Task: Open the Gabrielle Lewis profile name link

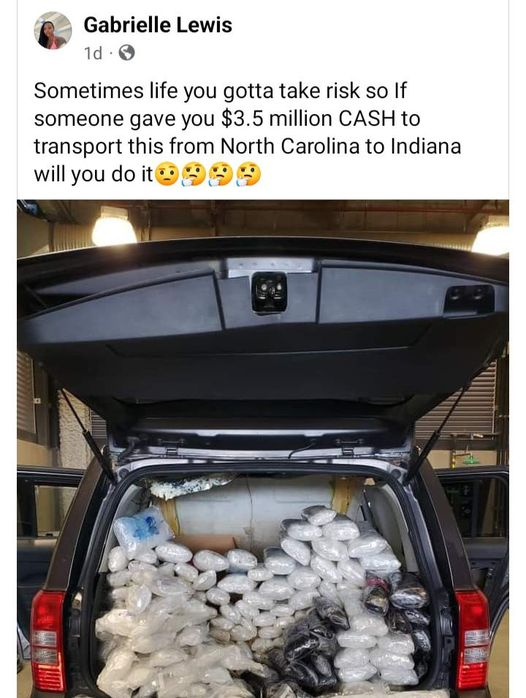Action: [x=158, y=25]
